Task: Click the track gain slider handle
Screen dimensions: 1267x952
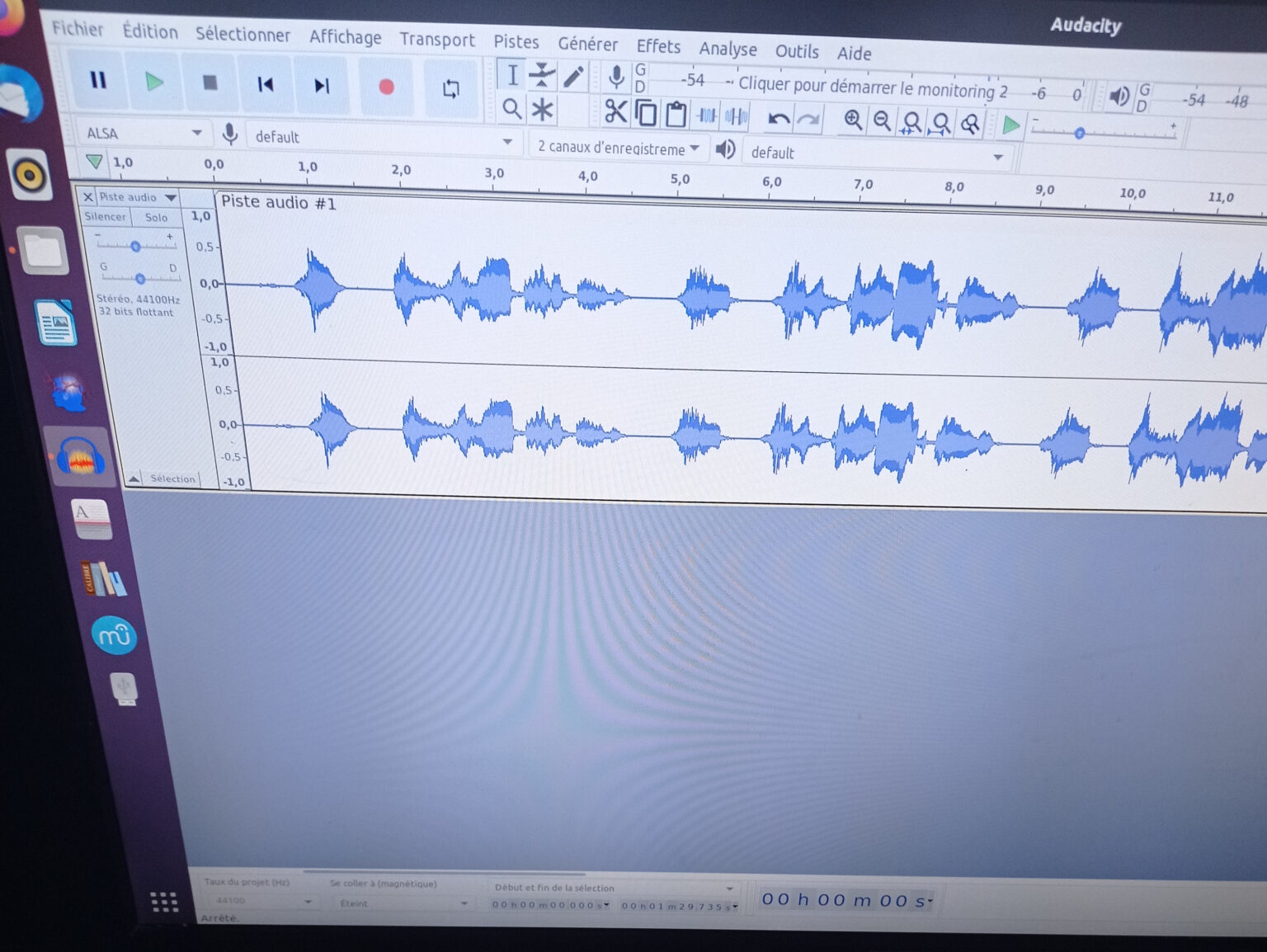Action: (135, 246)
